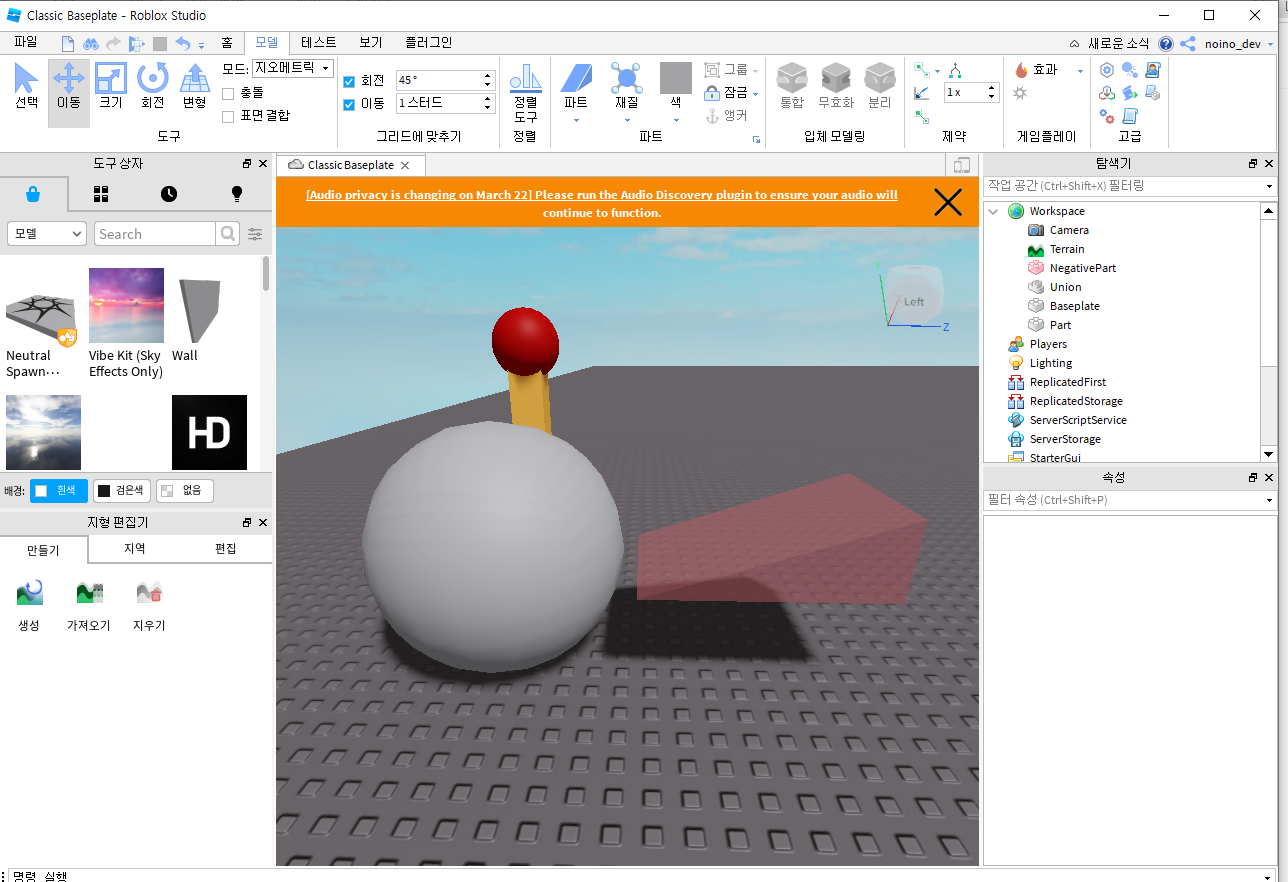The width and height of the screenshot is (1288, 882).
Task: Click the Vibe Kit sky thumbnail
Action: pyautogui.click(x=126, y=305)
